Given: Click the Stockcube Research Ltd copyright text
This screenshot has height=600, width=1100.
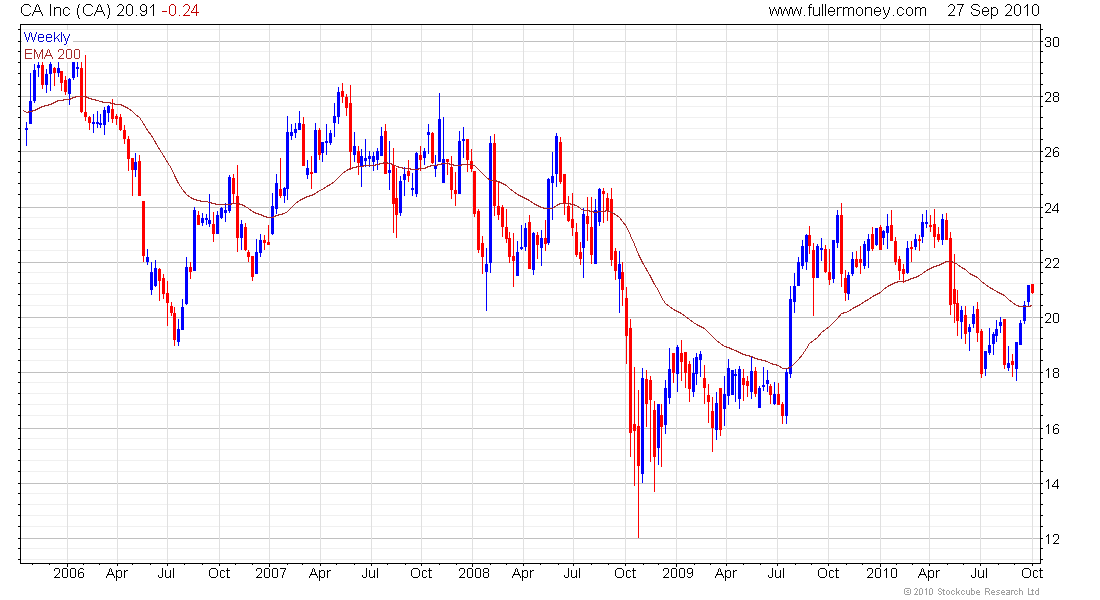Looking at the screenshot, I should point(972,592).
